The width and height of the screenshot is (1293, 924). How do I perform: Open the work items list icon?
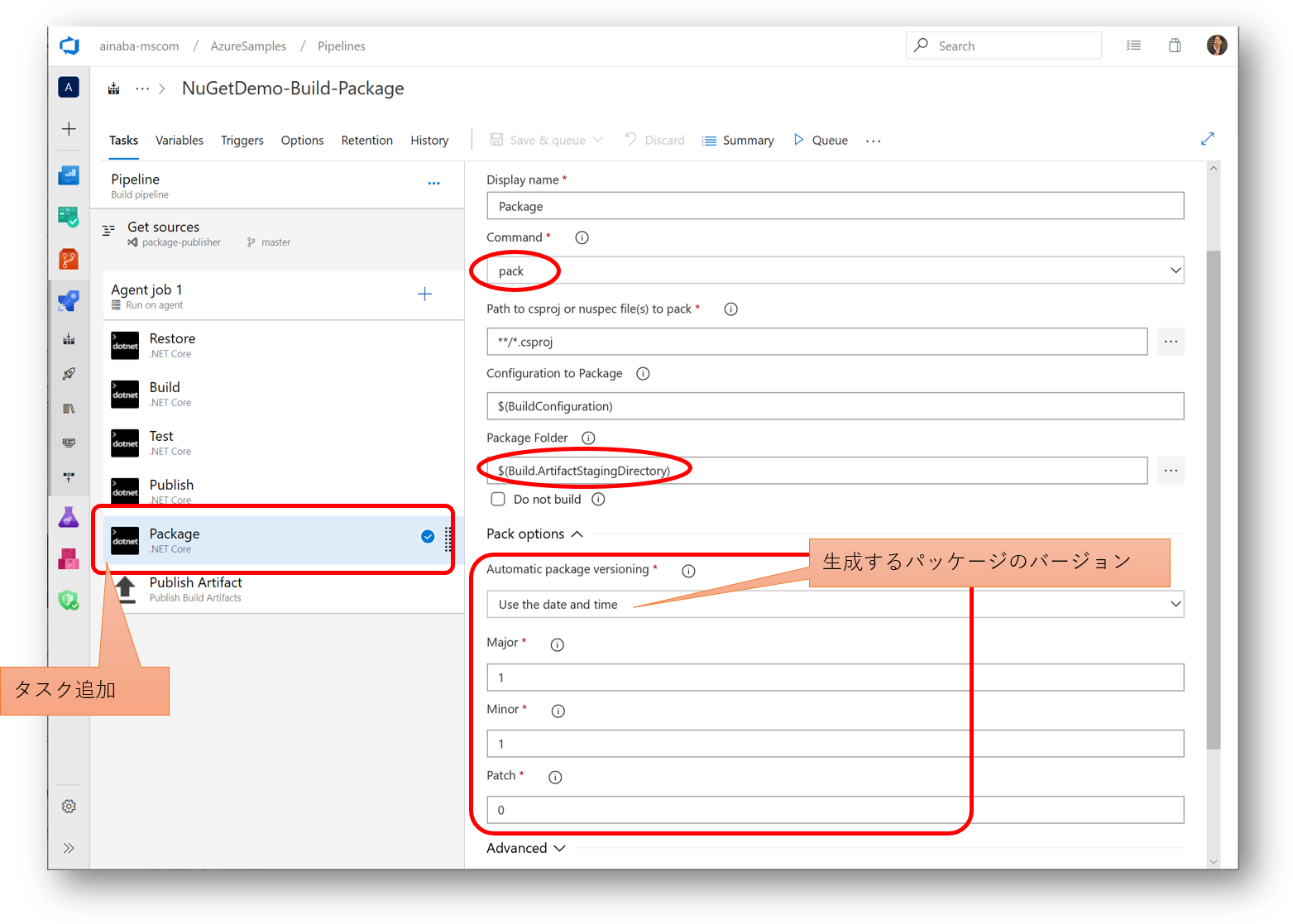pyautogui.click(x=1133, y=45)
